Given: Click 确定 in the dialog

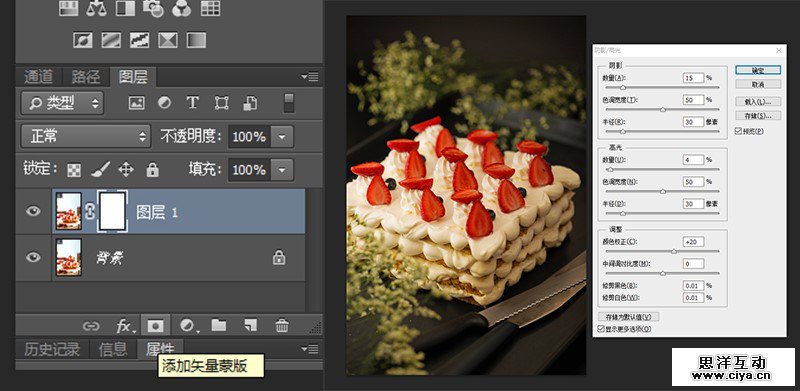Looking at the screenshot, I should tap(758, 70).
